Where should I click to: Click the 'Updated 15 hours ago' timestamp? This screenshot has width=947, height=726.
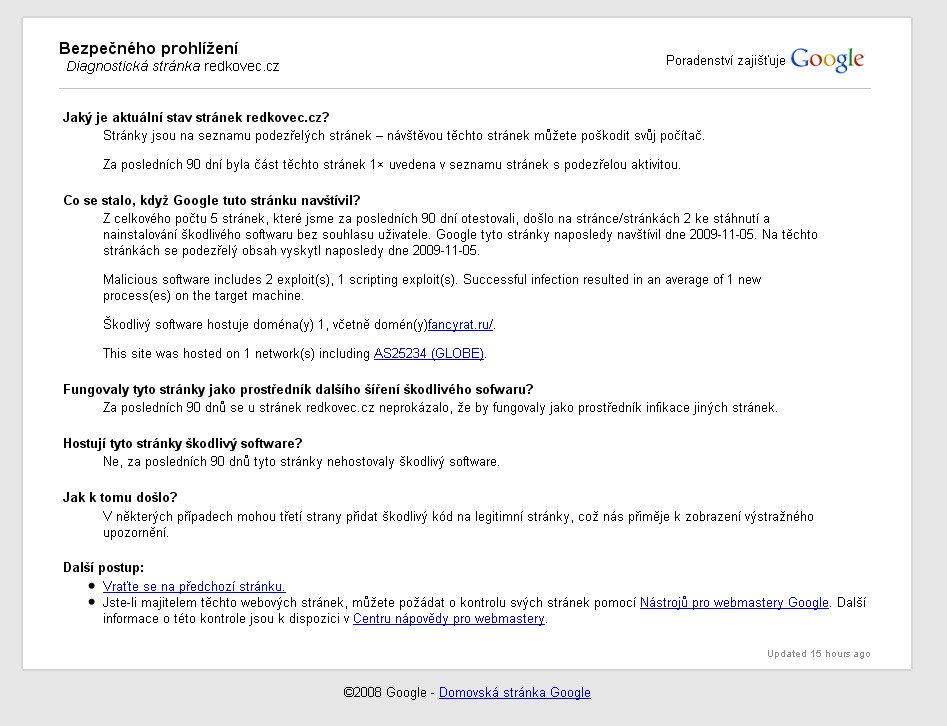point(818,654)
